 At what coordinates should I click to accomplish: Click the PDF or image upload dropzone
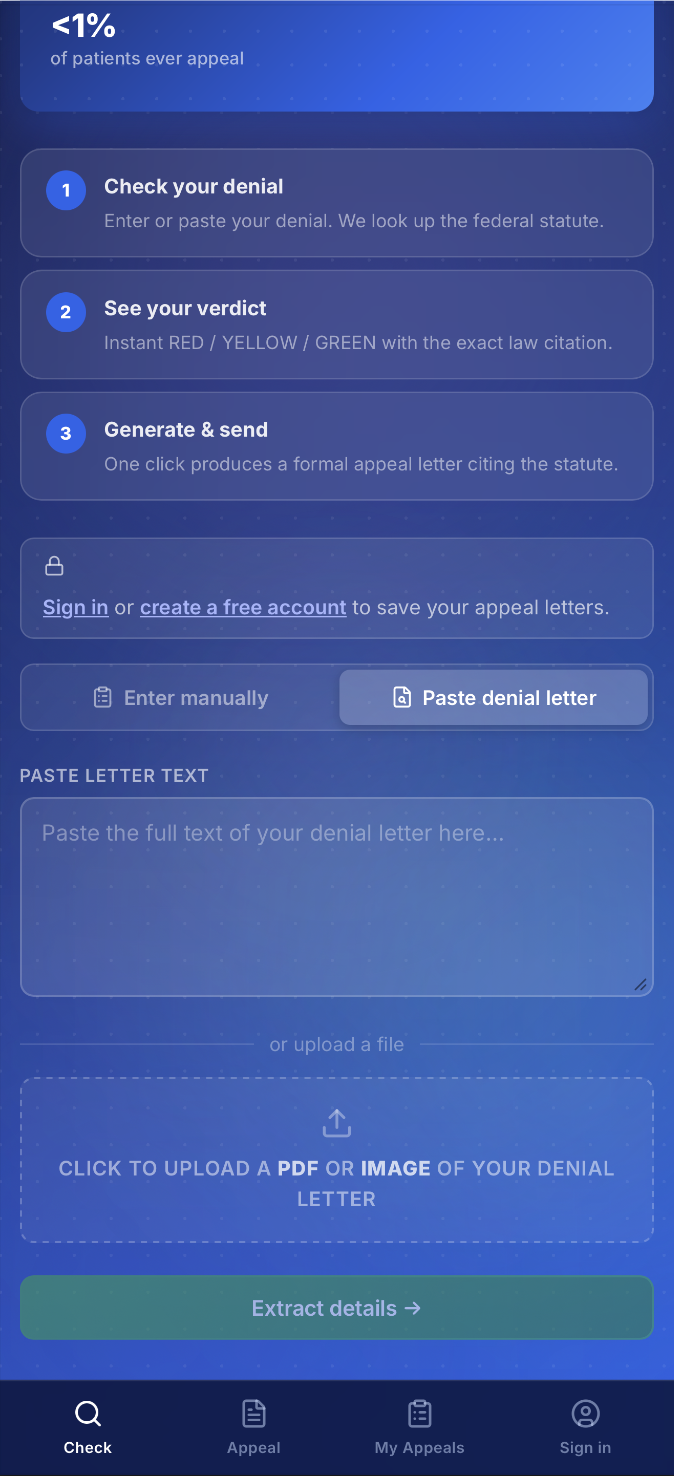[x=337, y=1160]
